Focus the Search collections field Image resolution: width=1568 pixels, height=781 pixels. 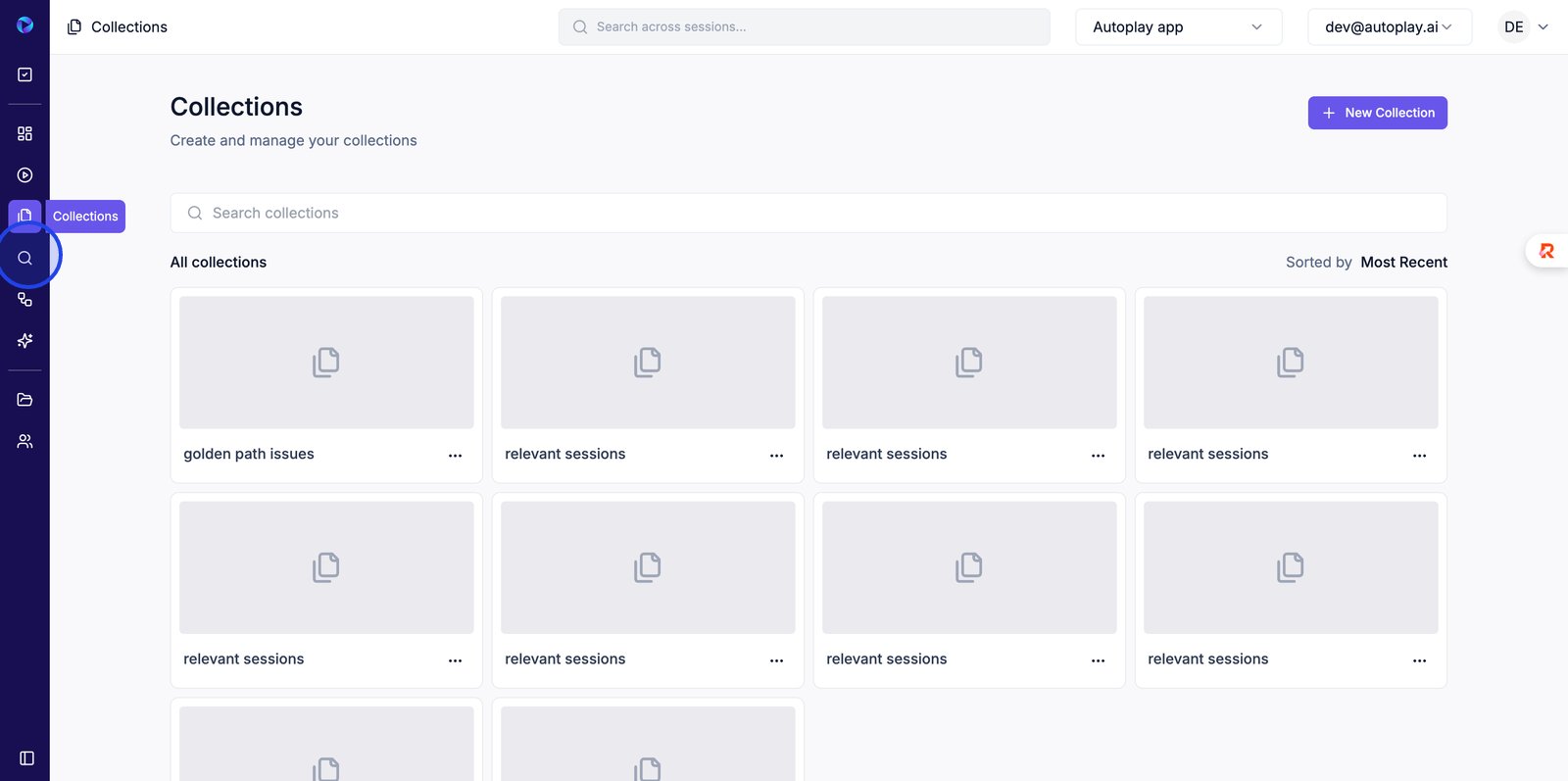coord(808,214)
